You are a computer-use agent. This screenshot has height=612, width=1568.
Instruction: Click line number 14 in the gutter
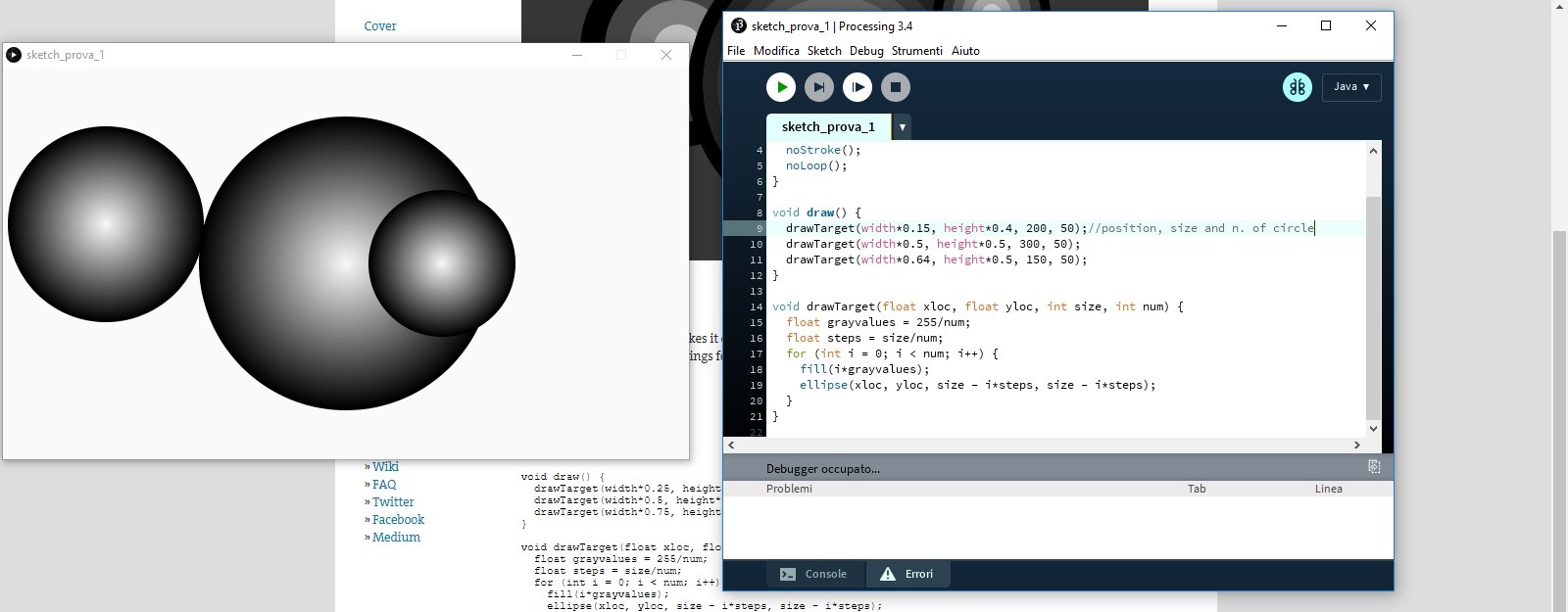(756, 306)
